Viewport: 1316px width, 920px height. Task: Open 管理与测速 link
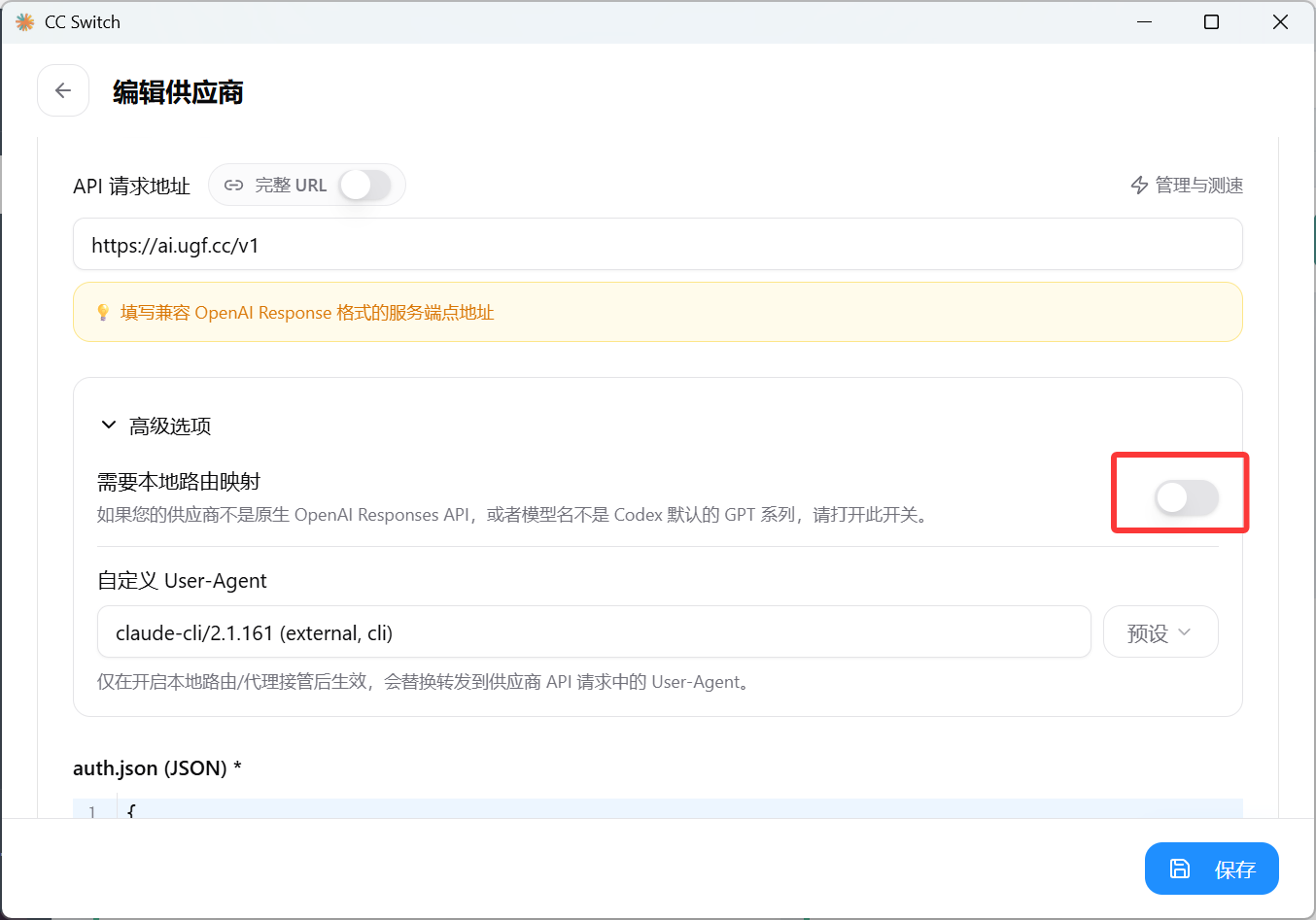coord(1187,186)
